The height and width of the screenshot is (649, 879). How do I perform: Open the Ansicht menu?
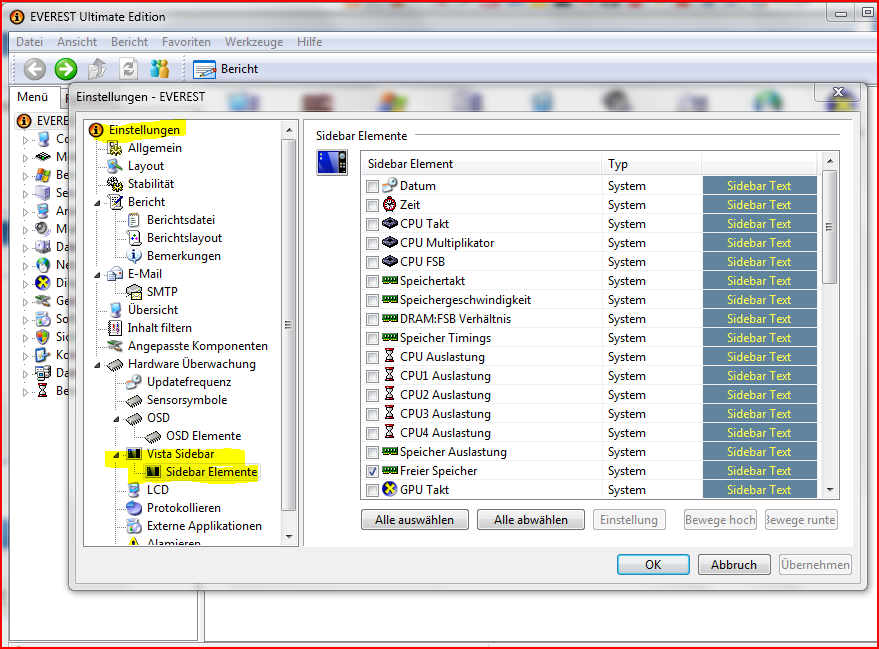77,42
